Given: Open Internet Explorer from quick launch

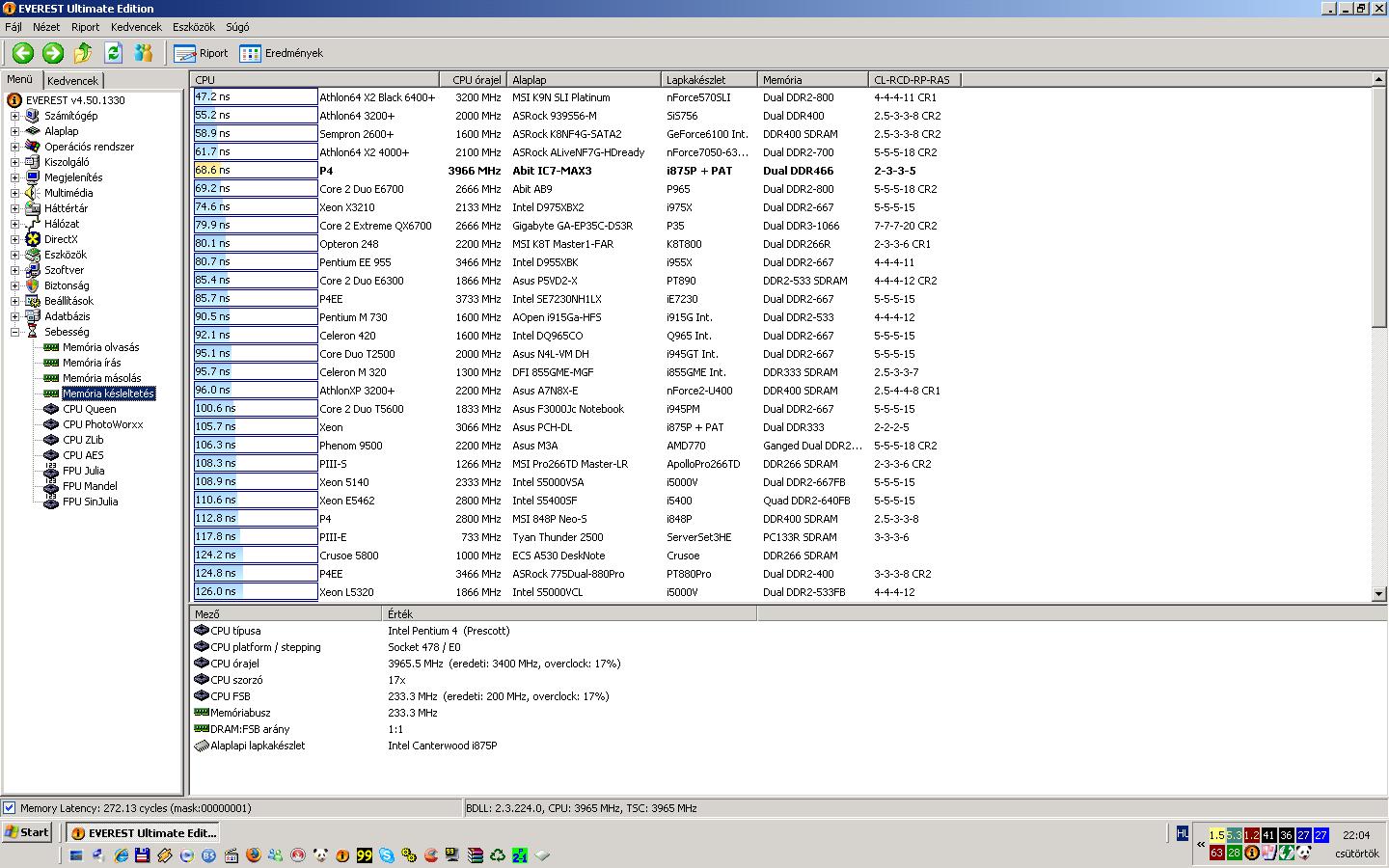Looking at the screenshot, I should (x=121, y=854).
